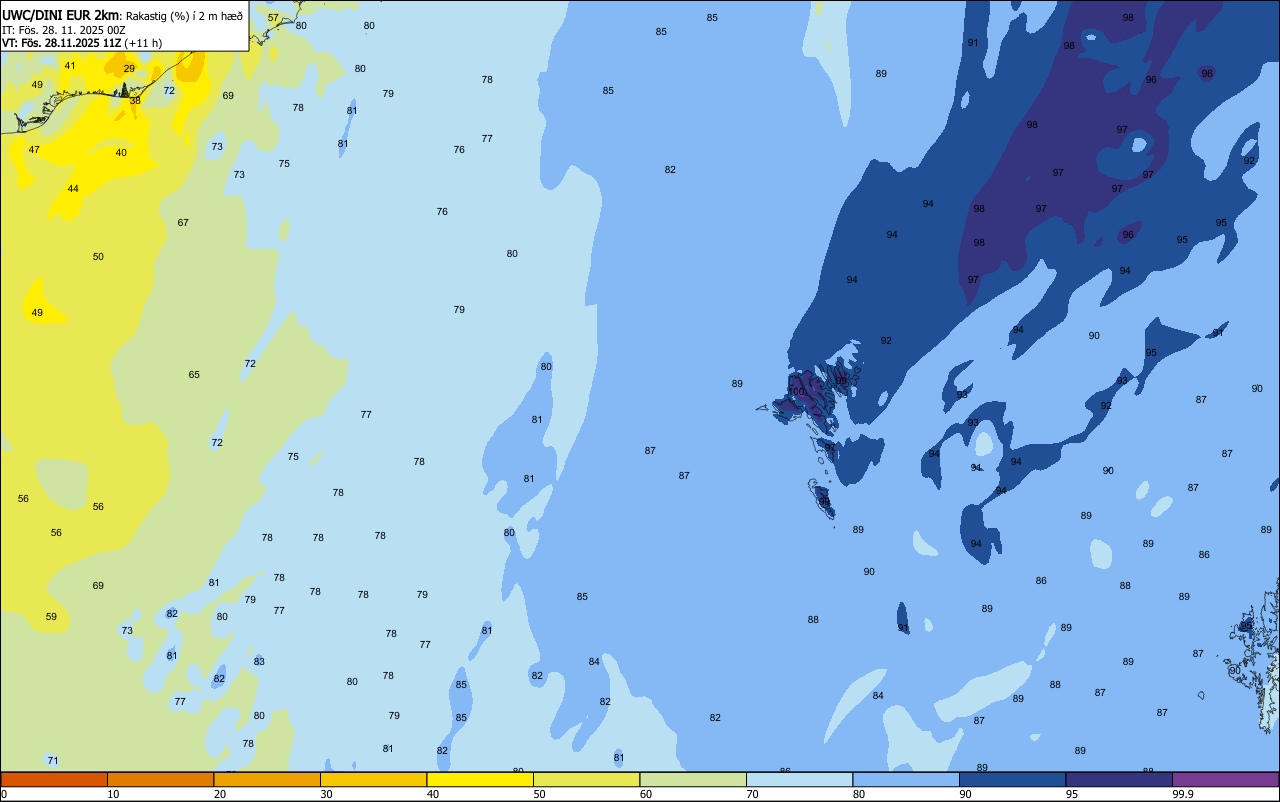Select the map value 57 near the top
The image size is (1280, 802).
point(273,18)
